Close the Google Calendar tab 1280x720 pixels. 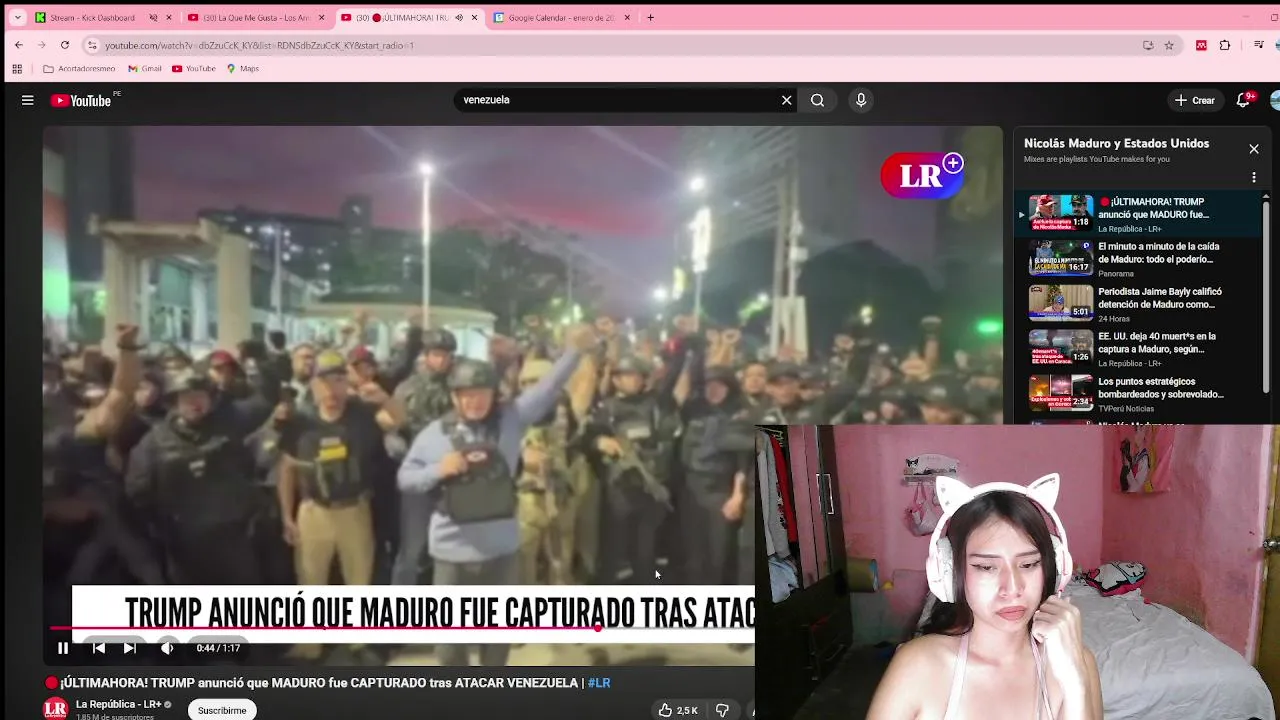tap(627, 18)
